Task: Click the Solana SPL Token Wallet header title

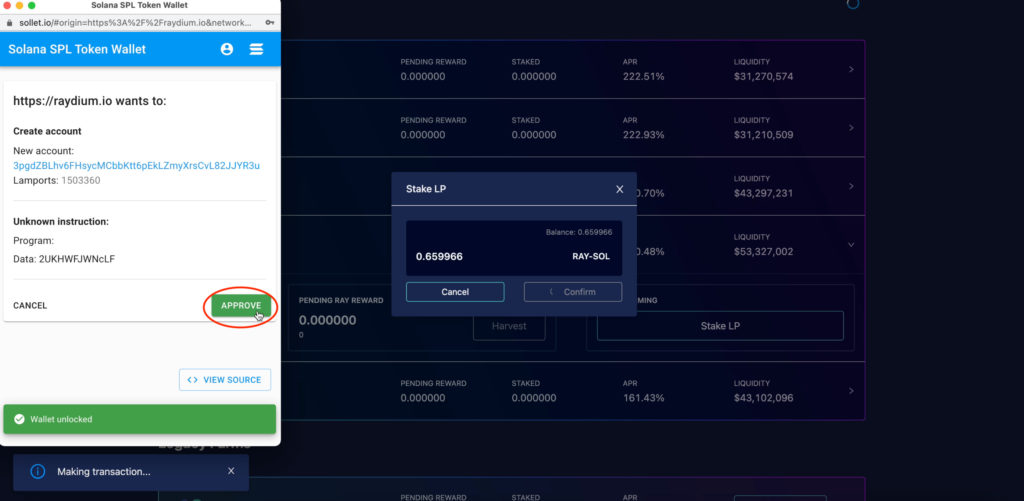Action: 77,49
